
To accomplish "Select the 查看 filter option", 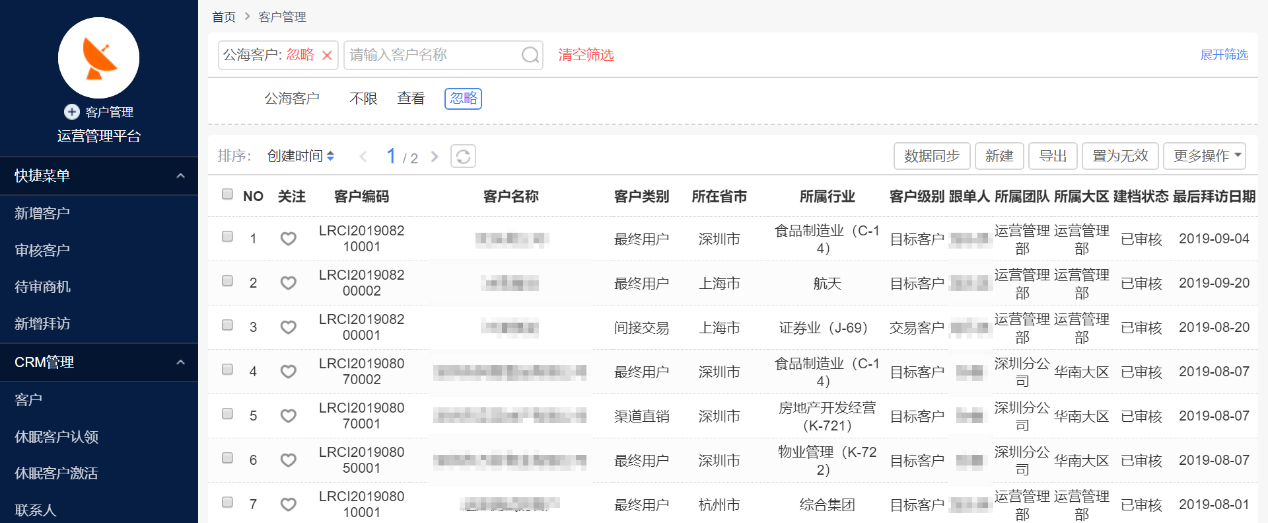I will pos(411,99).
